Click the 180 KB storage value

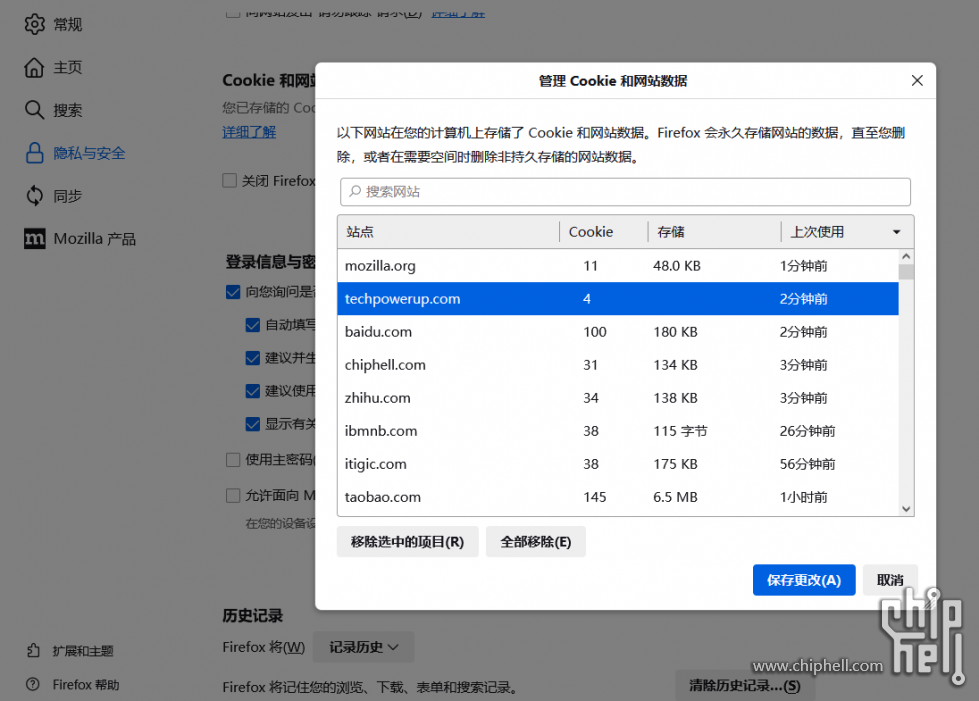click(x=675, y=331)
